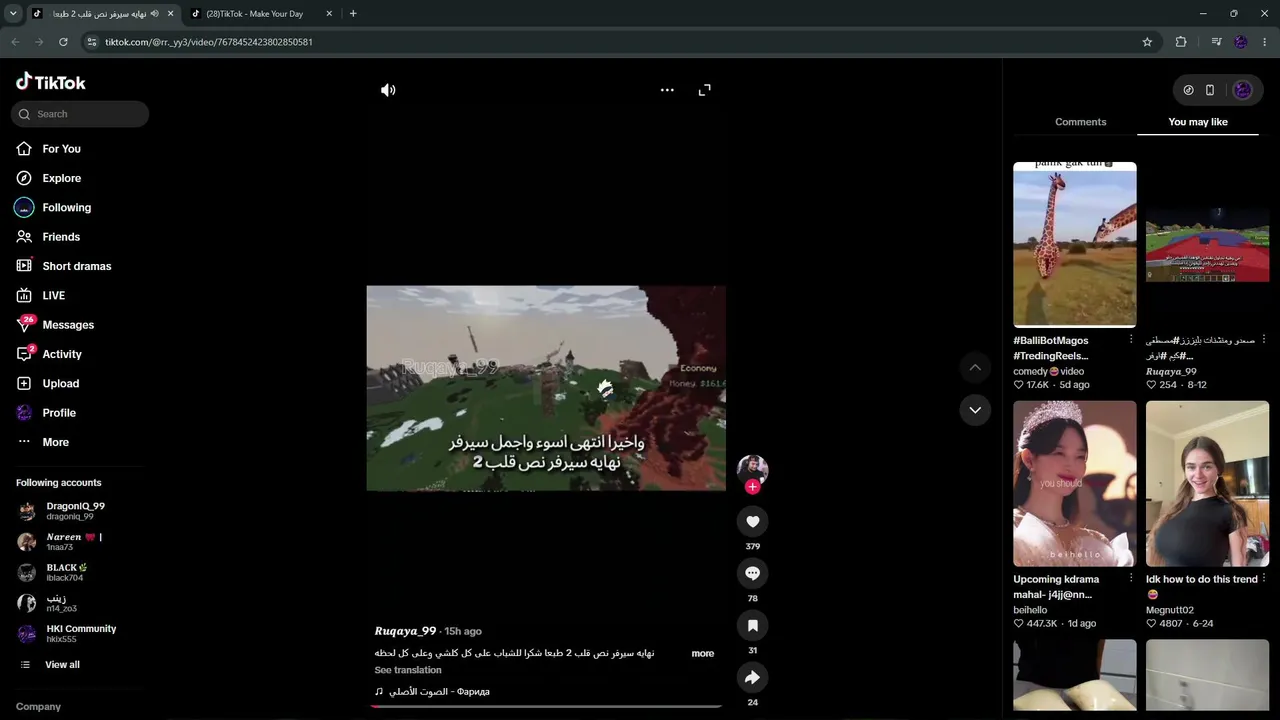Screen dimensions: 1280x720
Task: Open the video options three-dots menu
Action: [x=667, y=90]
